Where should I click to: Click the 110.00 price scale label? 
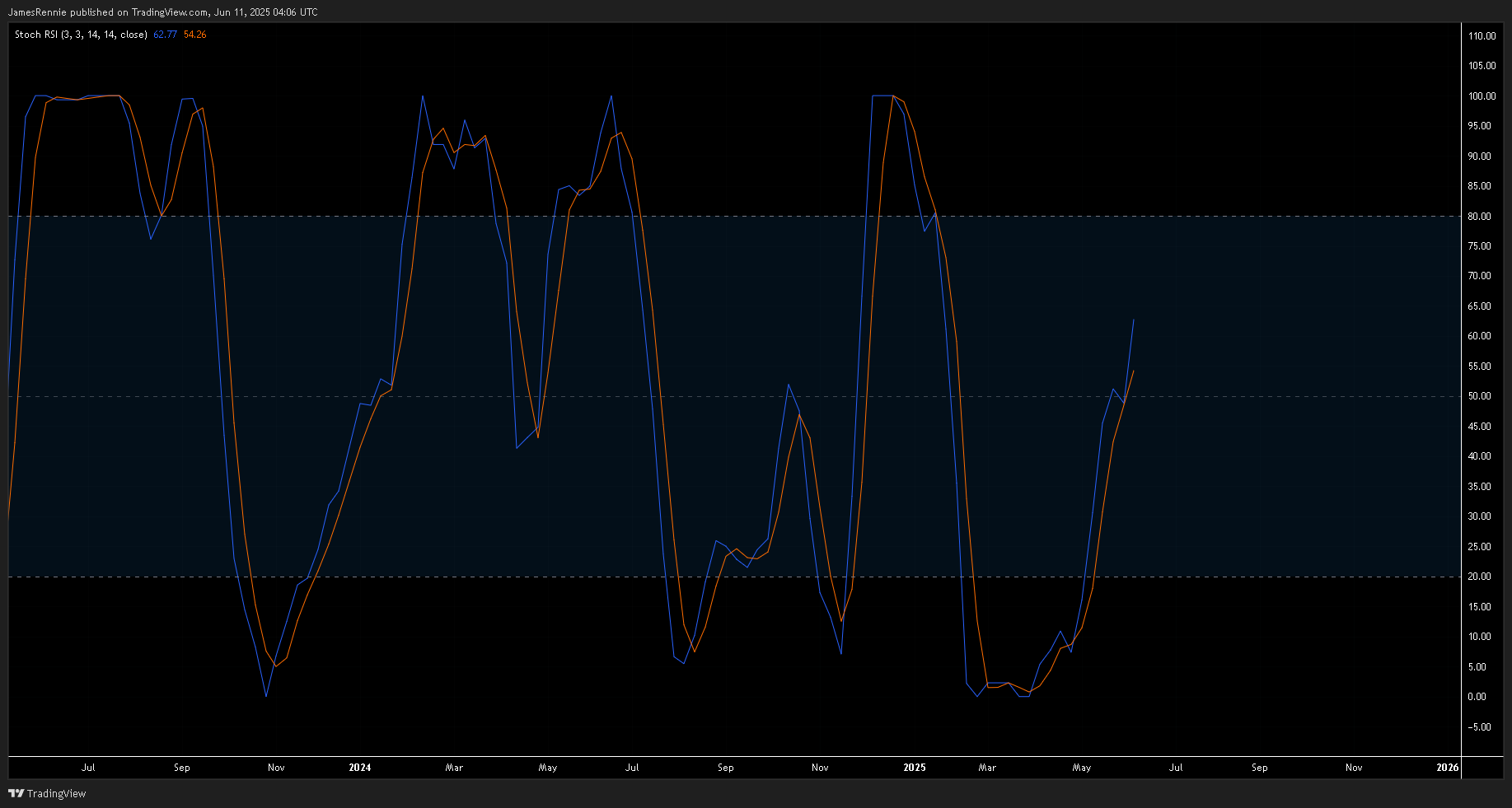click(x=1482, y=36)
